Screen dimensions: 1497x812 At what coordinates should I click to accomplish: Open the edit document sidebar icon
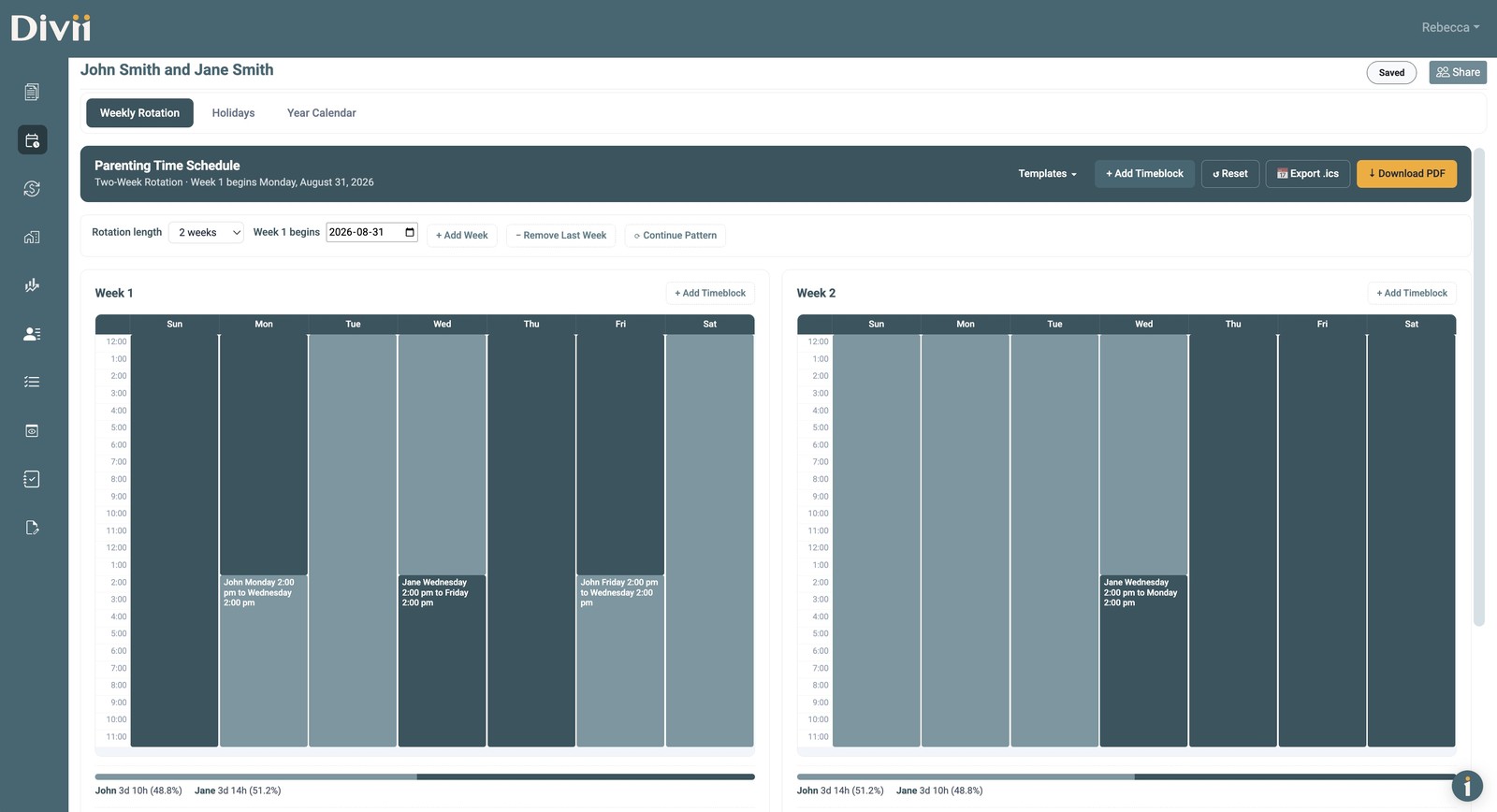[32, 528]
